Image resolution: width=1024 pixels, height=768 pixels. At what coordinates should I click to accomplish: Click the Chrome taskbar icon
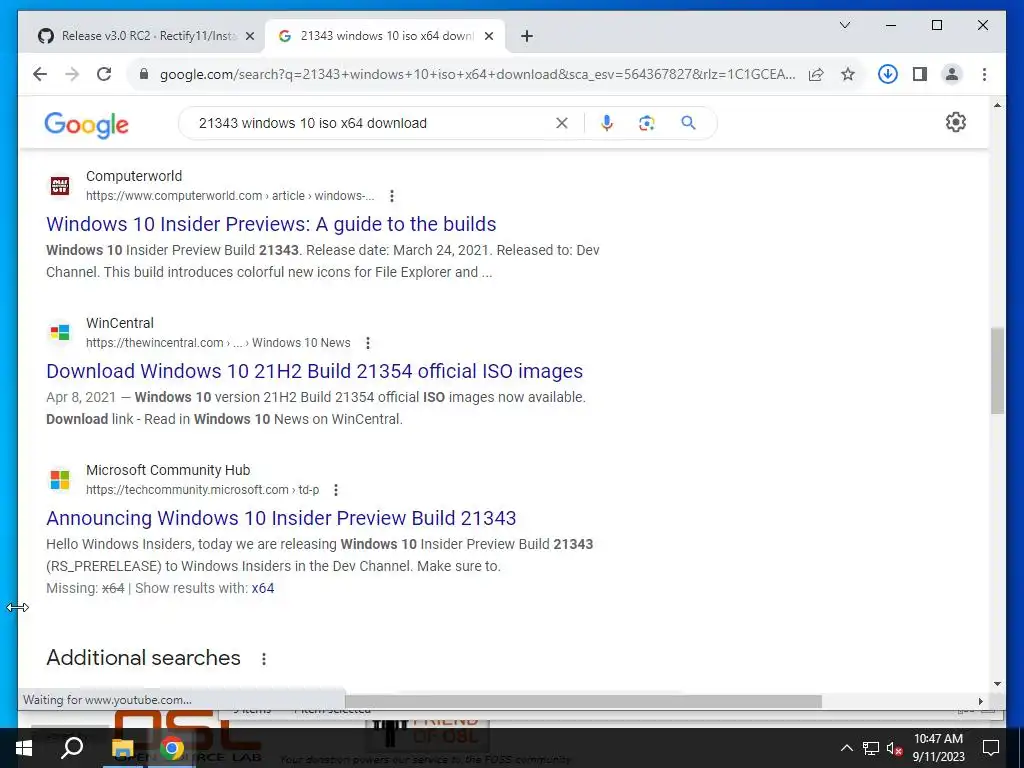[172, 748]
